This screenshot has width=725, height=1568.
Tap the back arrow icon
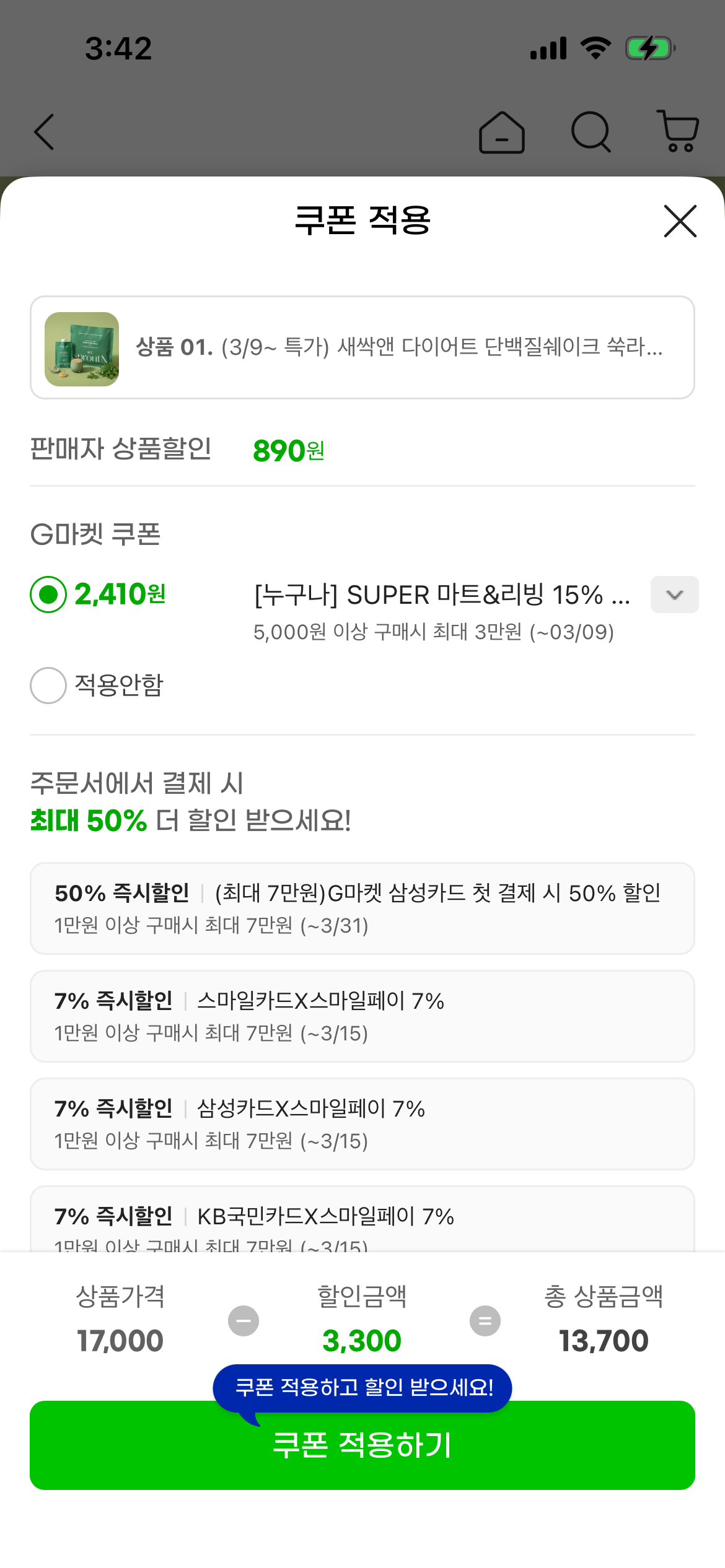click(x=45, y=132)
